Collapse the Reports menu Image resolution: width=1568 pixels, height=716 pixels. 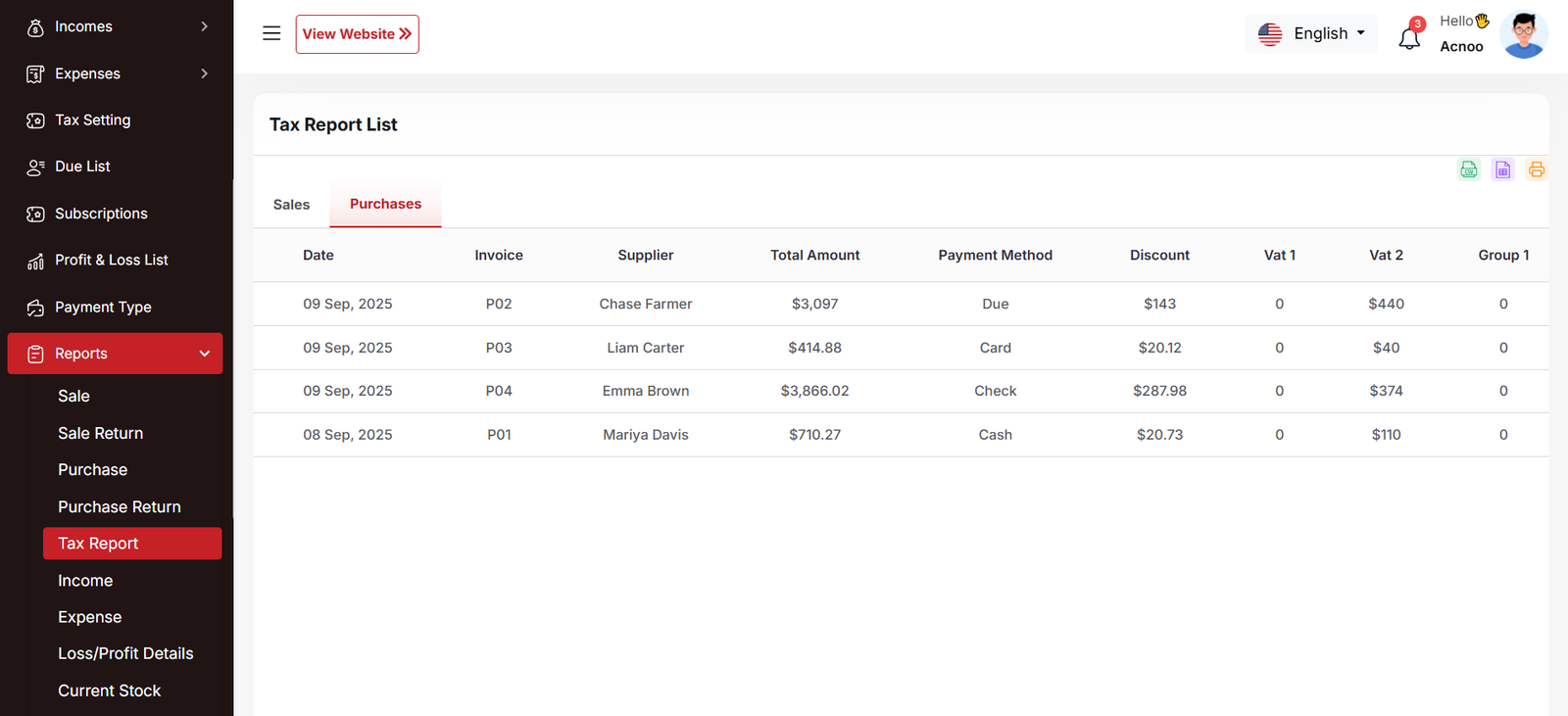point(204,354)
